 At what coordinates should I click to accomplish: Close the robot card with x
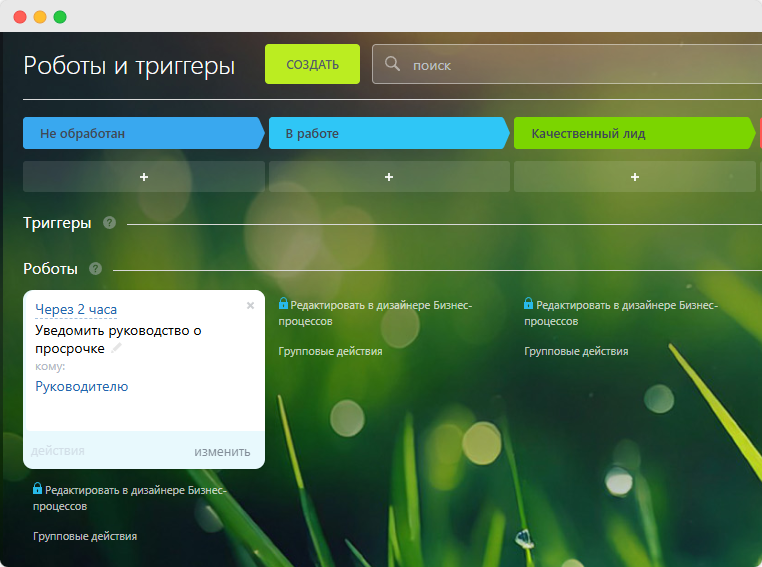click(250, 306)
